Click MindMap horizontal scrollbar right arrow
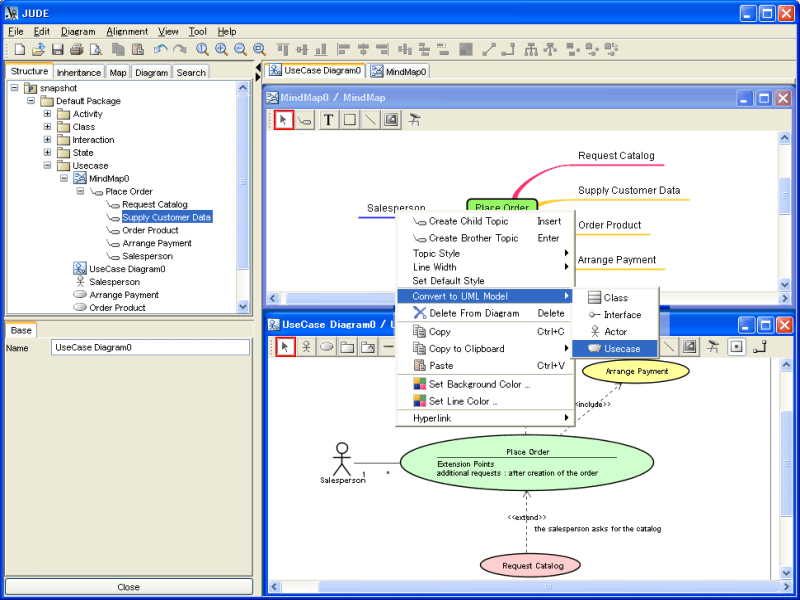Viewport: 800px width, 600px height. click(x=785, y=298)
